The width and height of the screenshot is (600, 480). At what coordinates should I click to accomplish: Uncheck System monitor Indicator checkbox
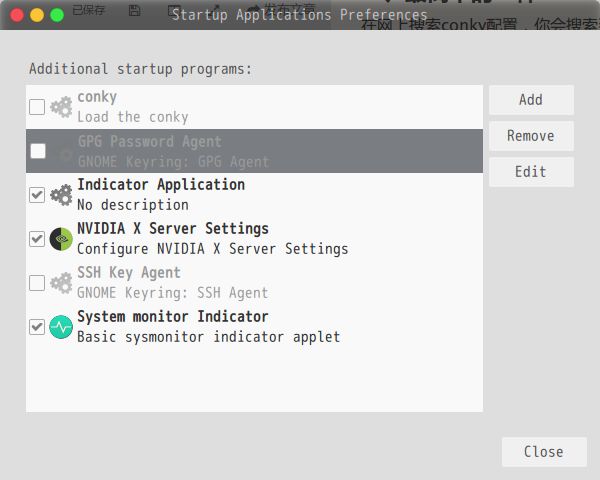[37, 327]
